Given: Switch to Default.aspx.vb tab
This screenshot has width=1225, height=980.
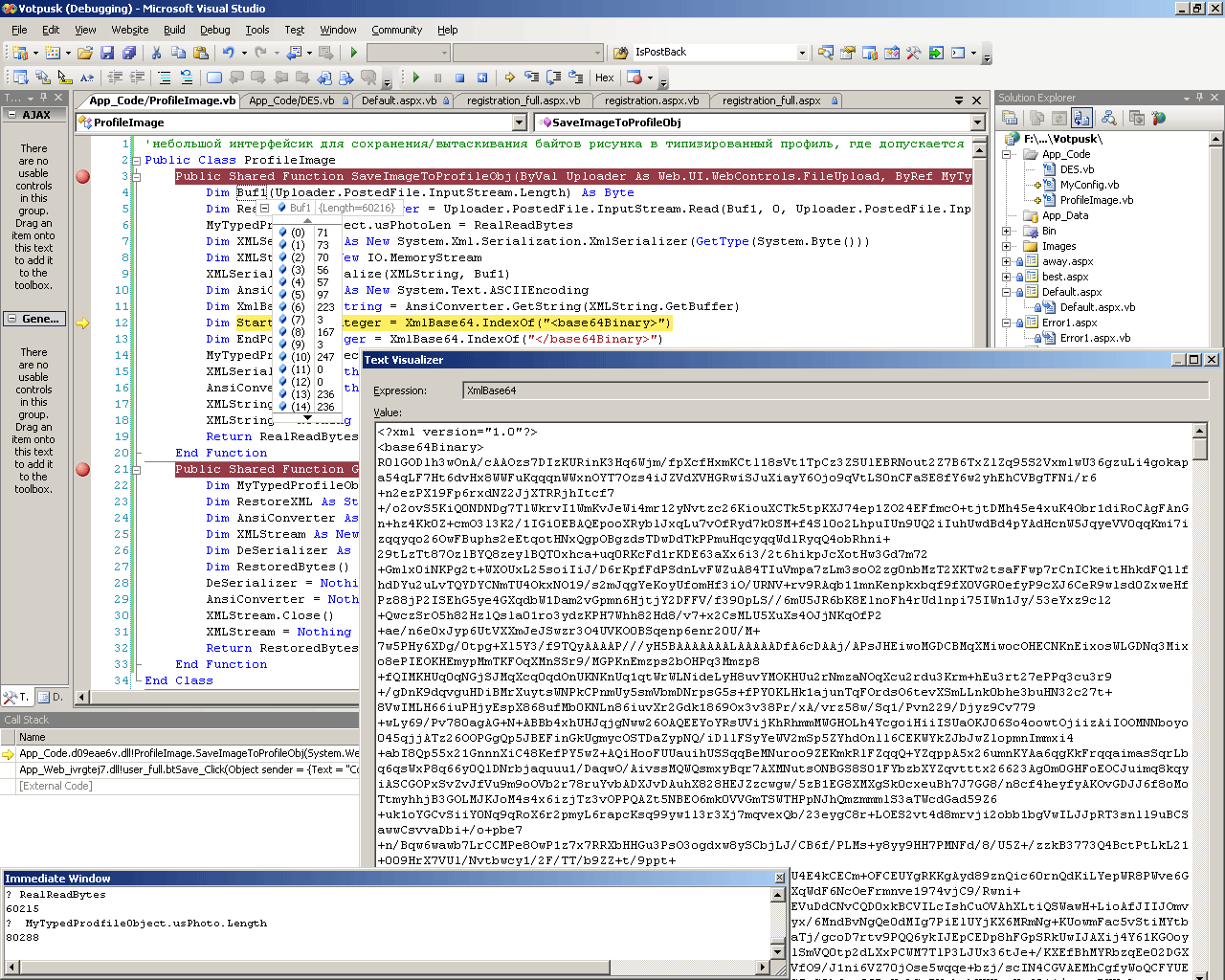Looking at the screenshot, I should (x=404, y=100).
